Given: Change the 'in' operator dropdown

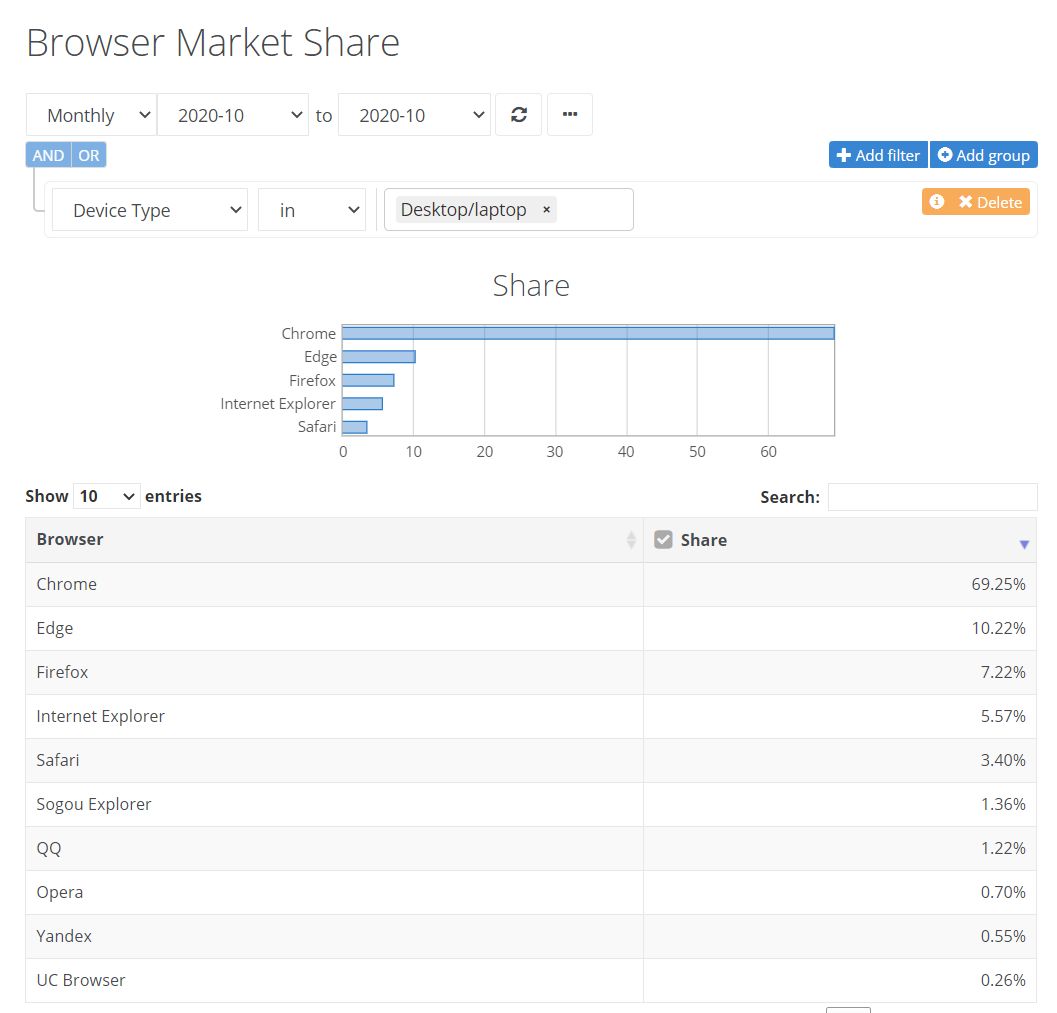Looking at the screenshot, I should 311,210.
